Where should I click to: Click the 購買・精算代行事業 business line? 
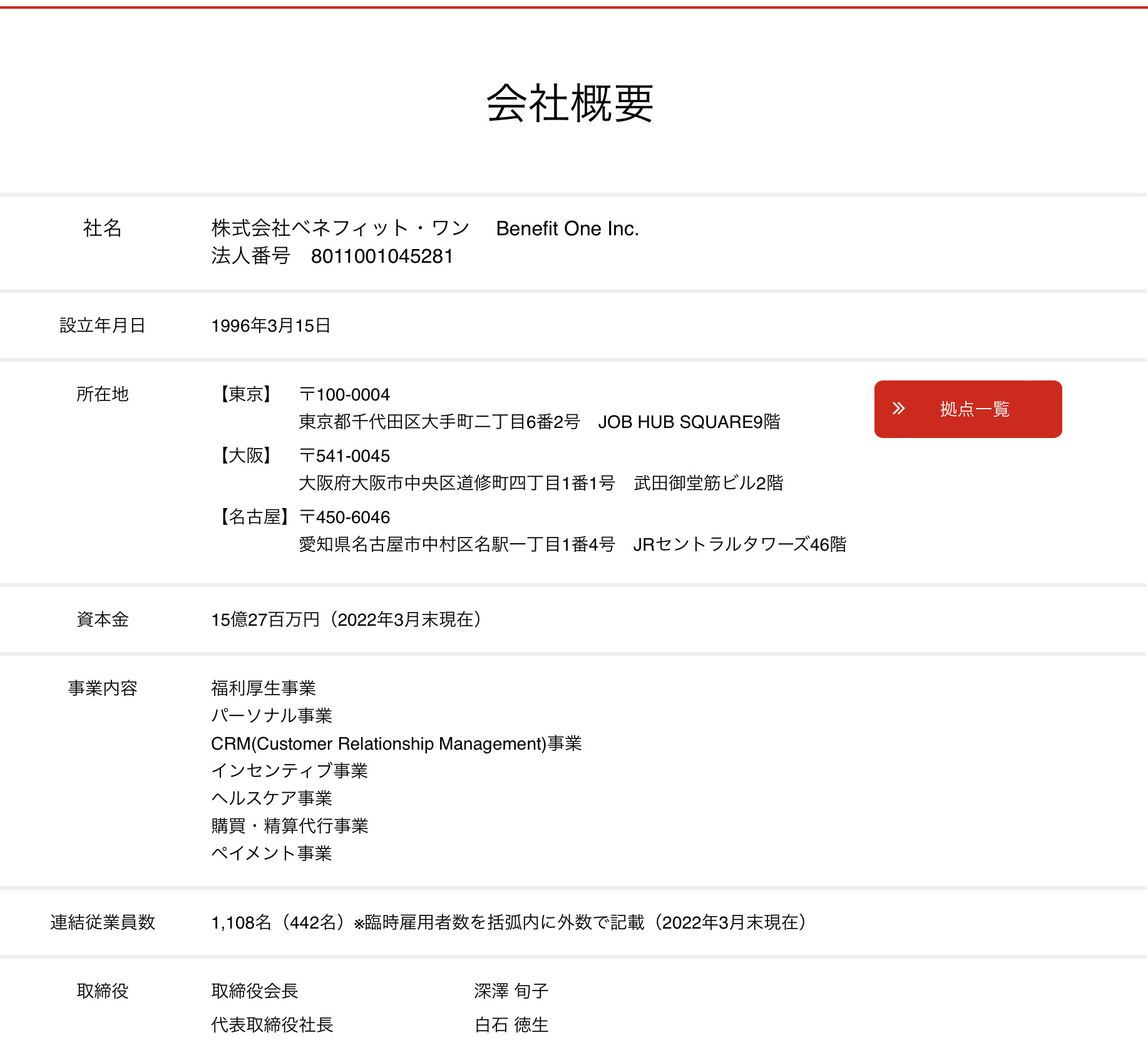click(x=290, y=826)
